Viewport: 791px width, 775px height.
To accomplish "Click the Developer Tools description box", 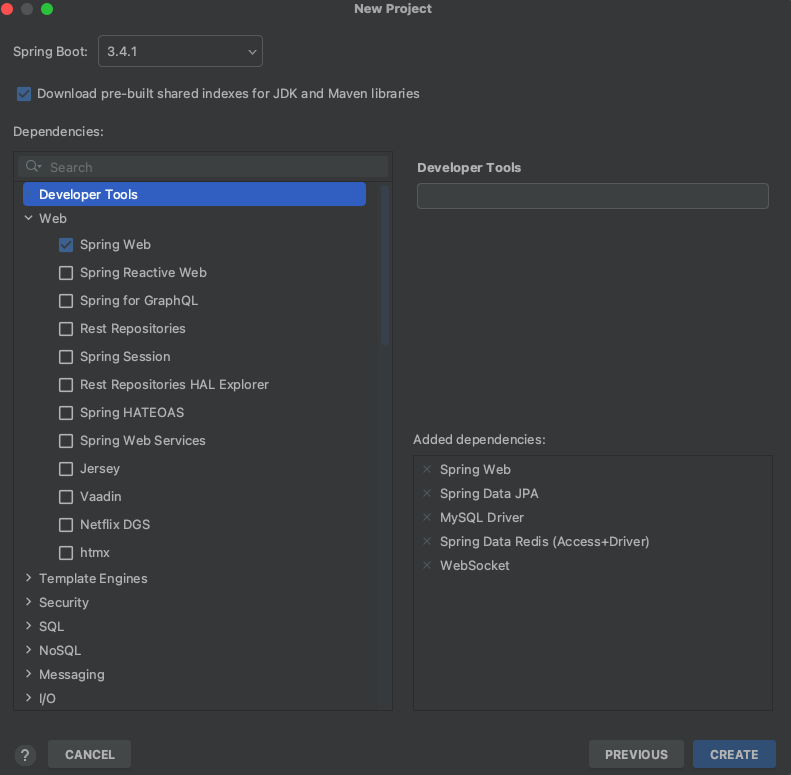I will click(x=593, y=196).
